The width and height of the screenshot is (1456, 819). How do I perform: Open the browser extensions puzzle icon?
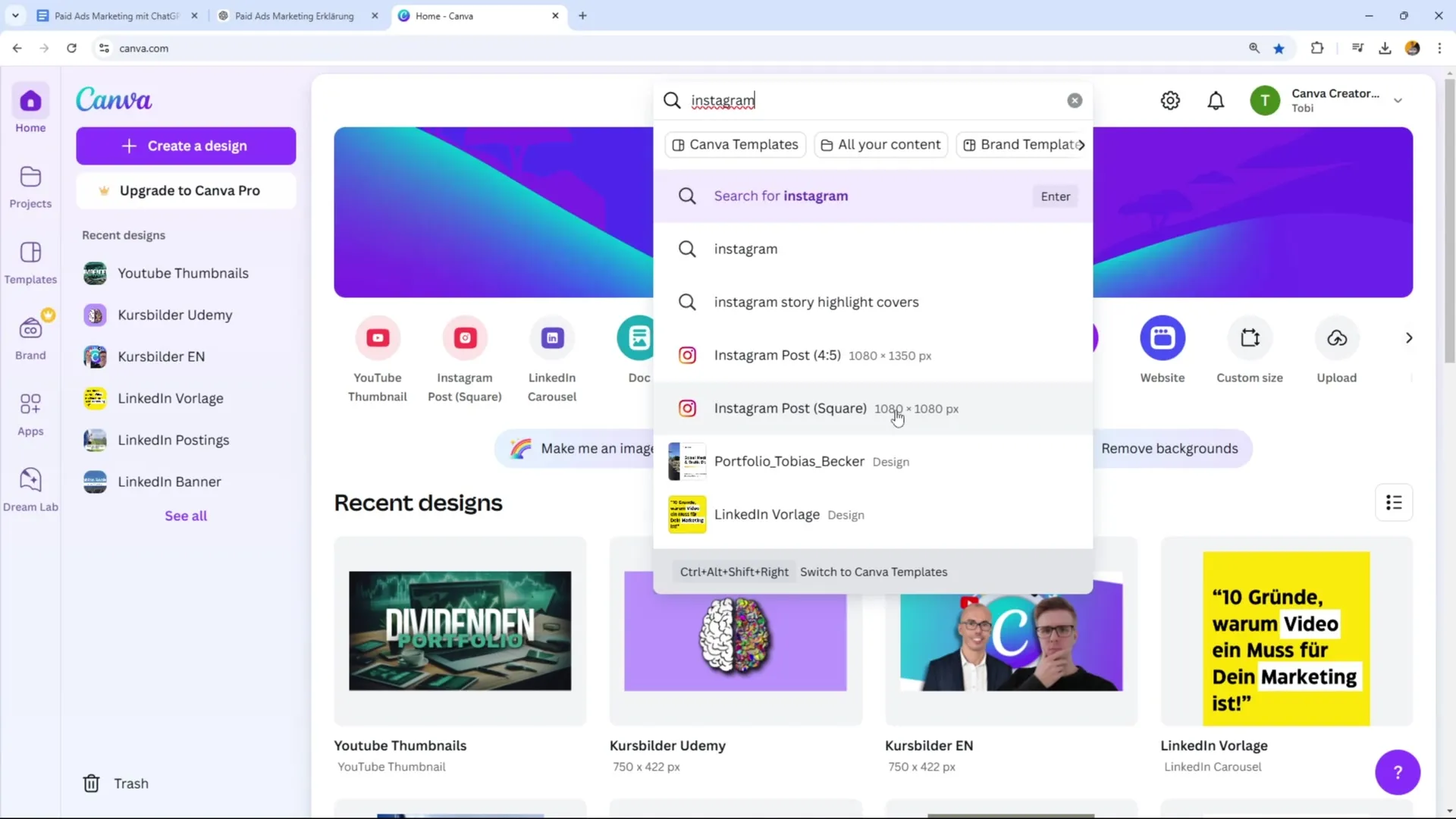click(1317, 48)
